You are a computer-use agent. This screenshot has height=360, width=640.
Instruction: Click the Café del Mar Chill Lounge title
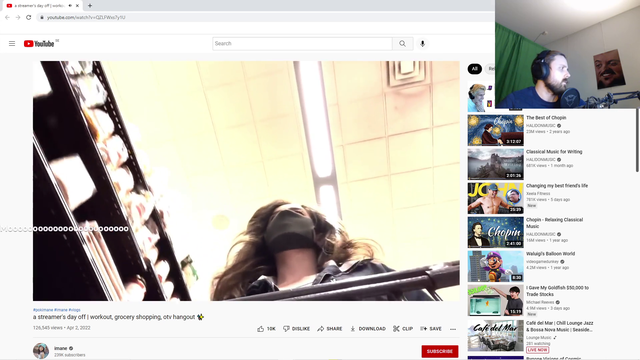tap(559, 326)
